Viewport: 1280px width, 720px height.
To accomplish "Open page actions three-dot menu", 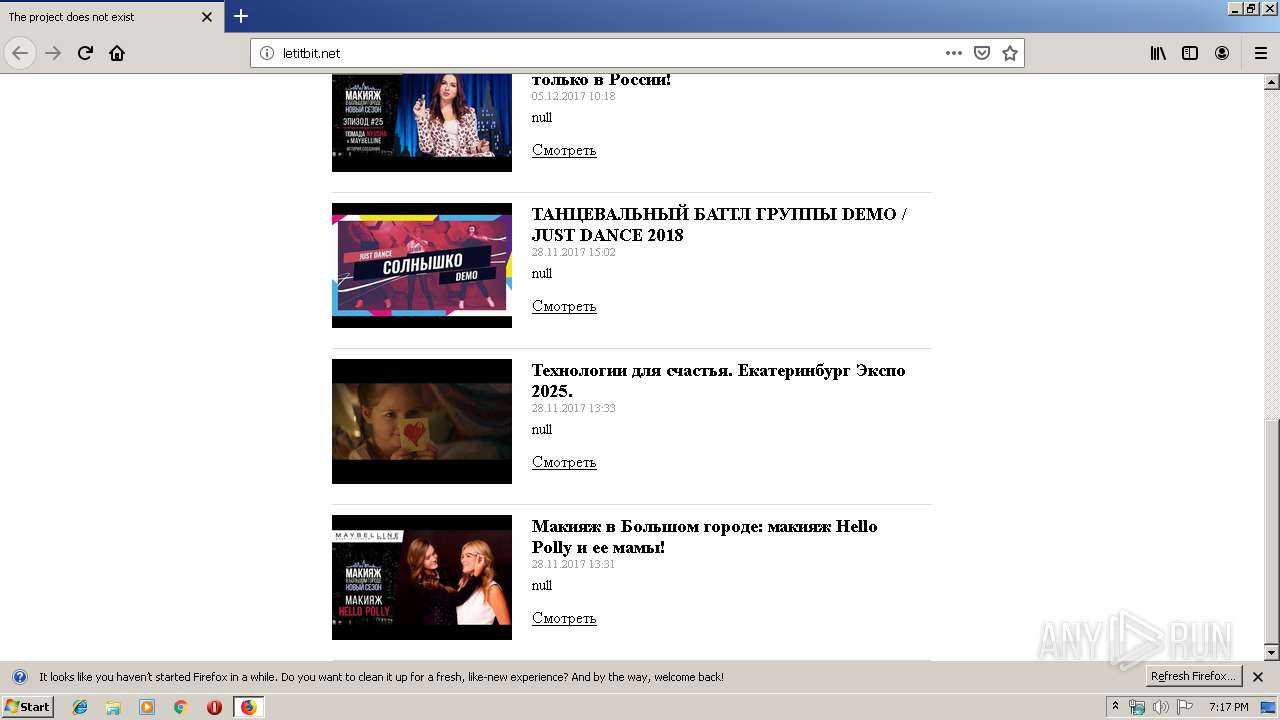I will tap(954, 53).
